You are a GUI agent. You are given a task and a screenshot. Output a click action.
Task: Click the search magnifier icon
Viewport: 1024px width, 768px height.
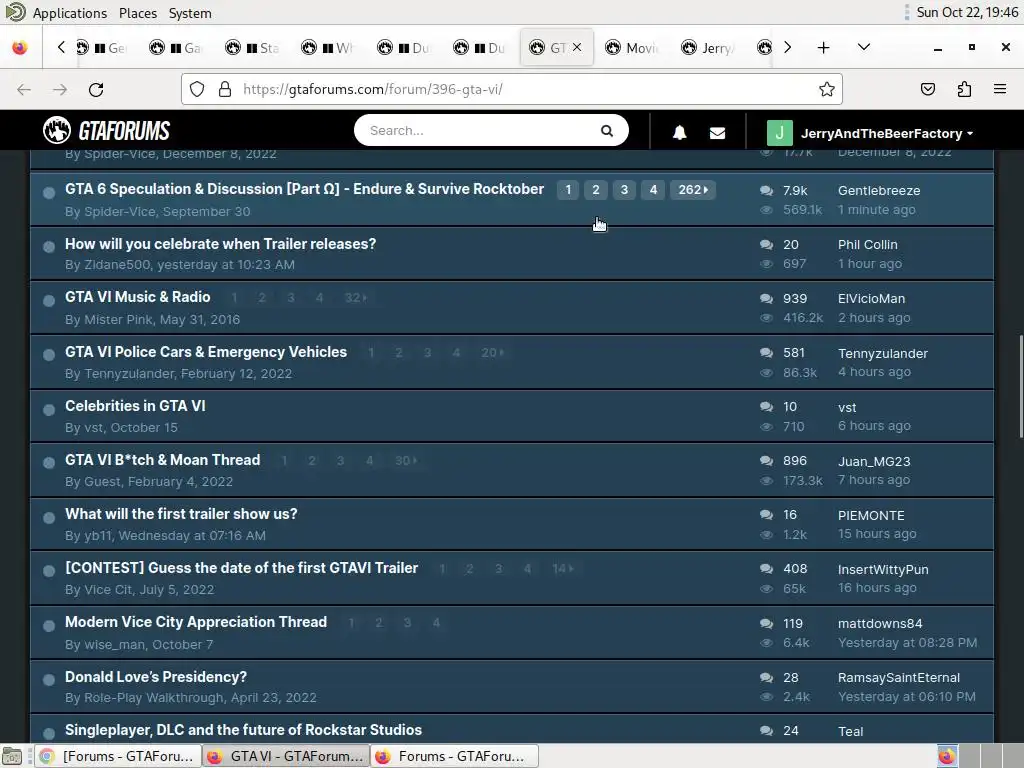607,131
